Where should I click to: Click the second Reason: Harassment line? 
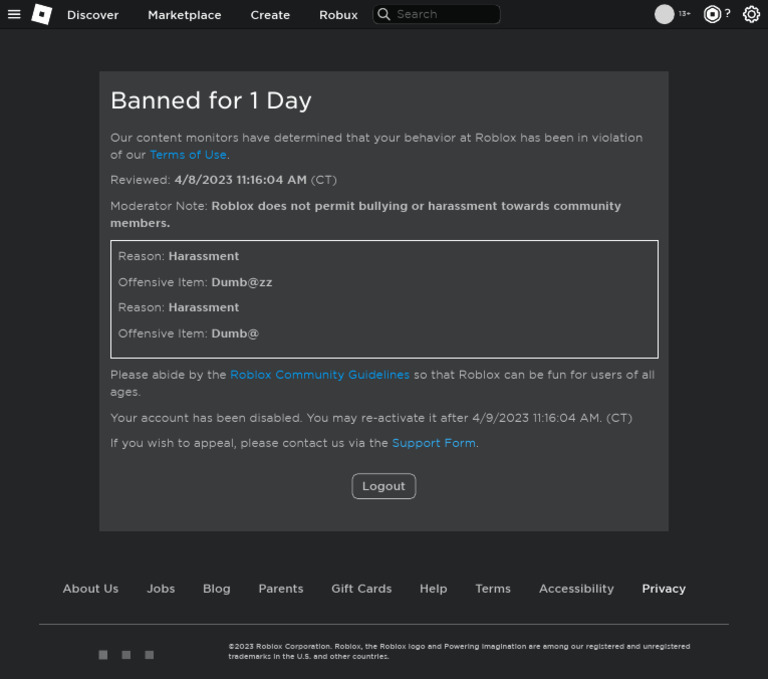pos(178,308)
